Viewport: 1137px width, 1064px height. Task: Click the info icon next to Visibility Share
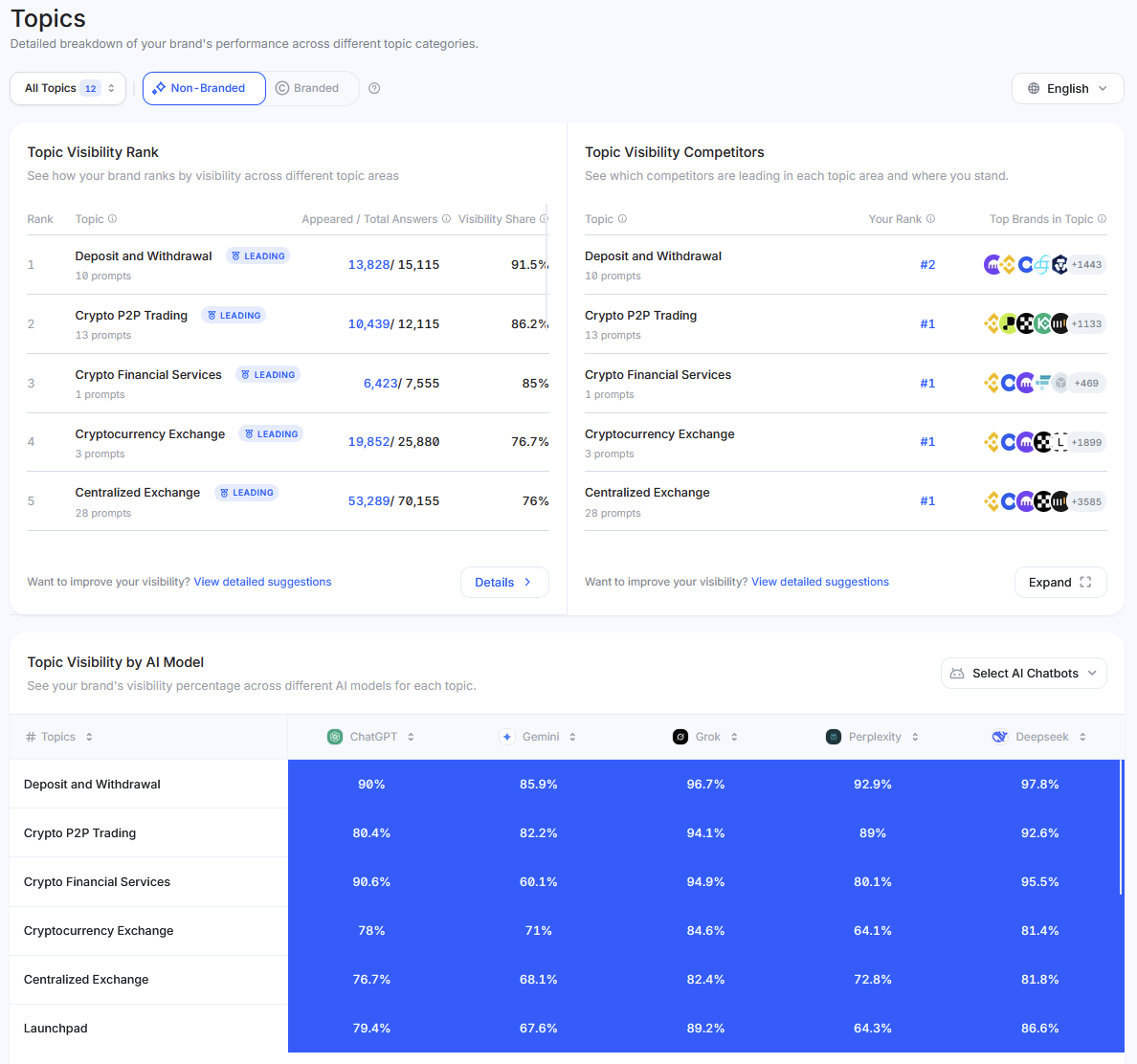545,218
